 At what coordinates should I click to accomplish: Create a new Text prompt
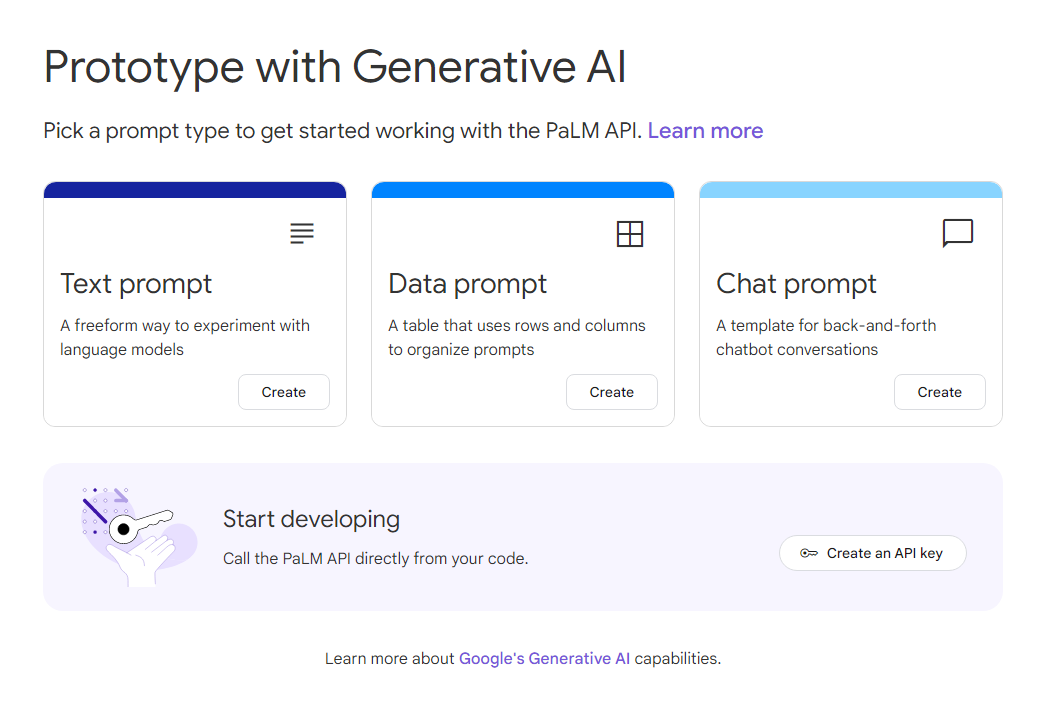pos(284,392)
